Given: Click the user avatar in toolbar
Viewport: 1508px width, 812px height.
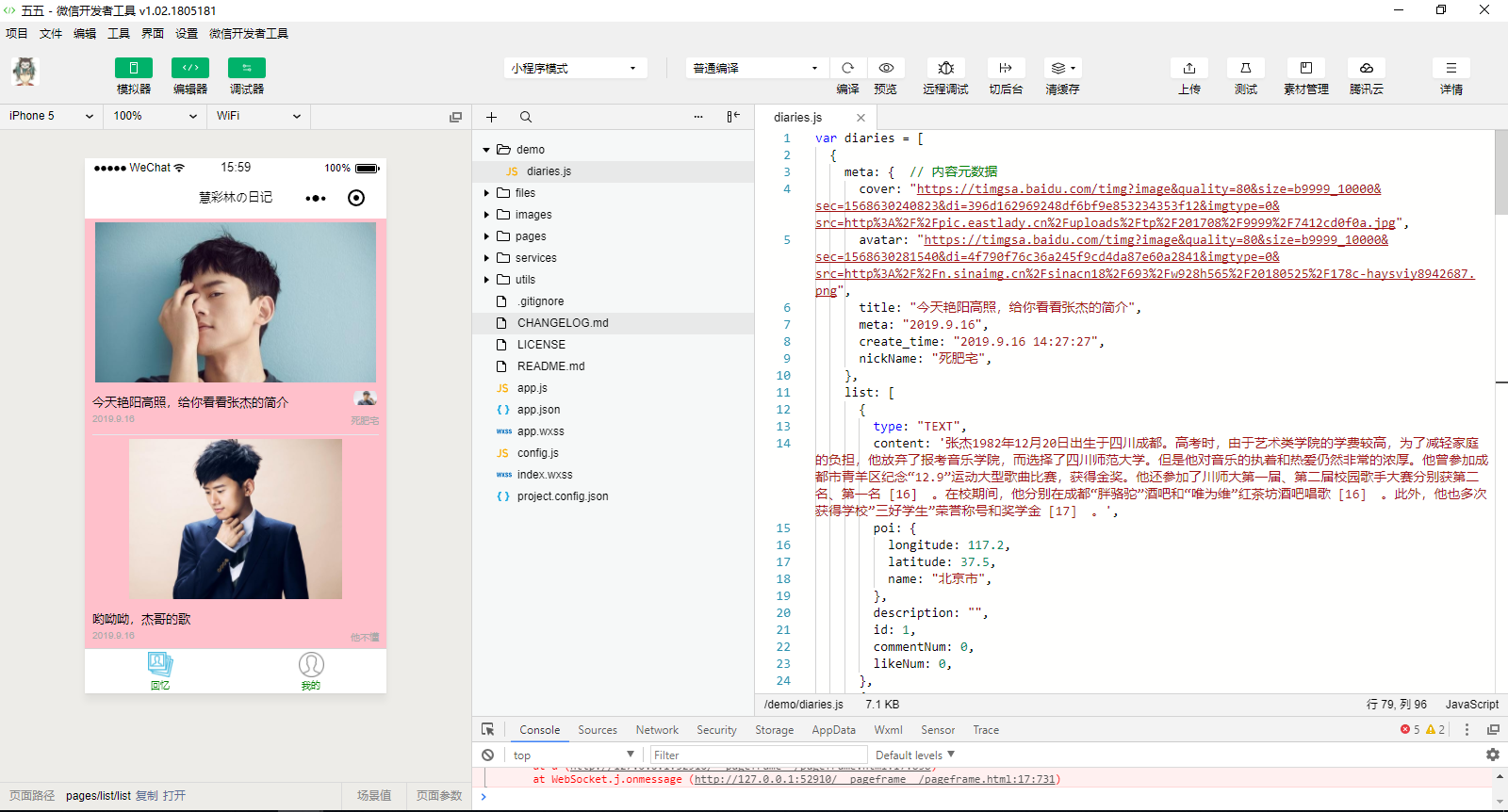Looking at the screenshot, I should (25, 72).
